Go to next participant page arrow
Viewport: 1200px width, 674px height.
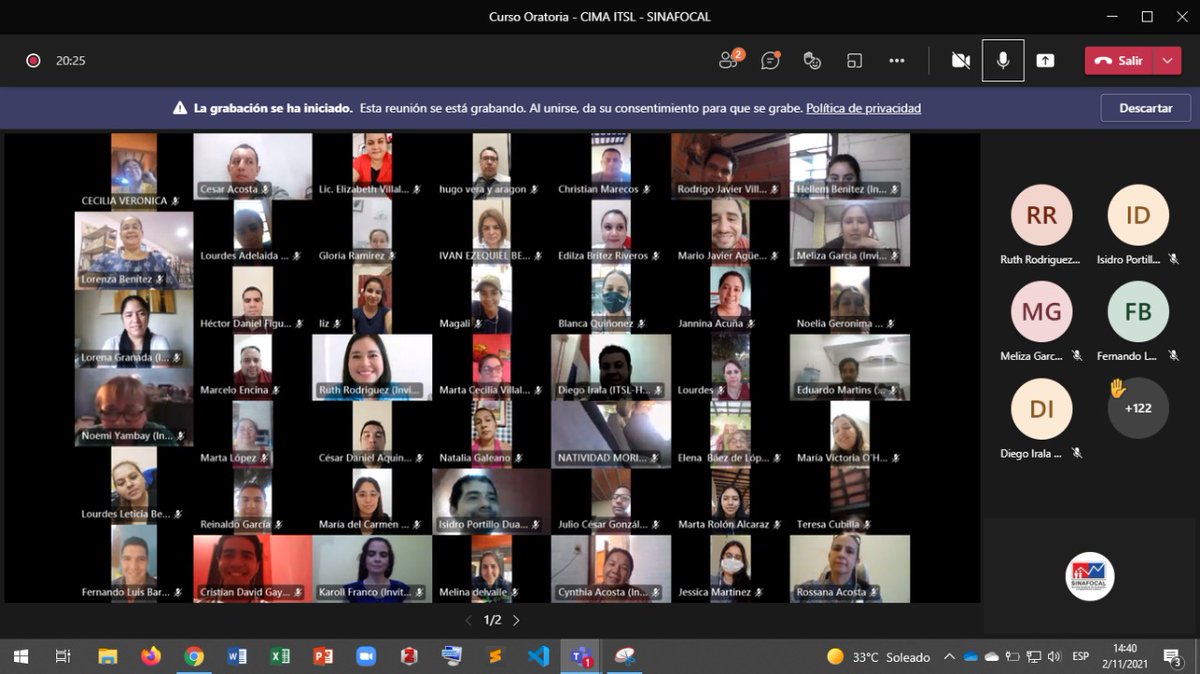pyautogui.click(x=516, y=621)
